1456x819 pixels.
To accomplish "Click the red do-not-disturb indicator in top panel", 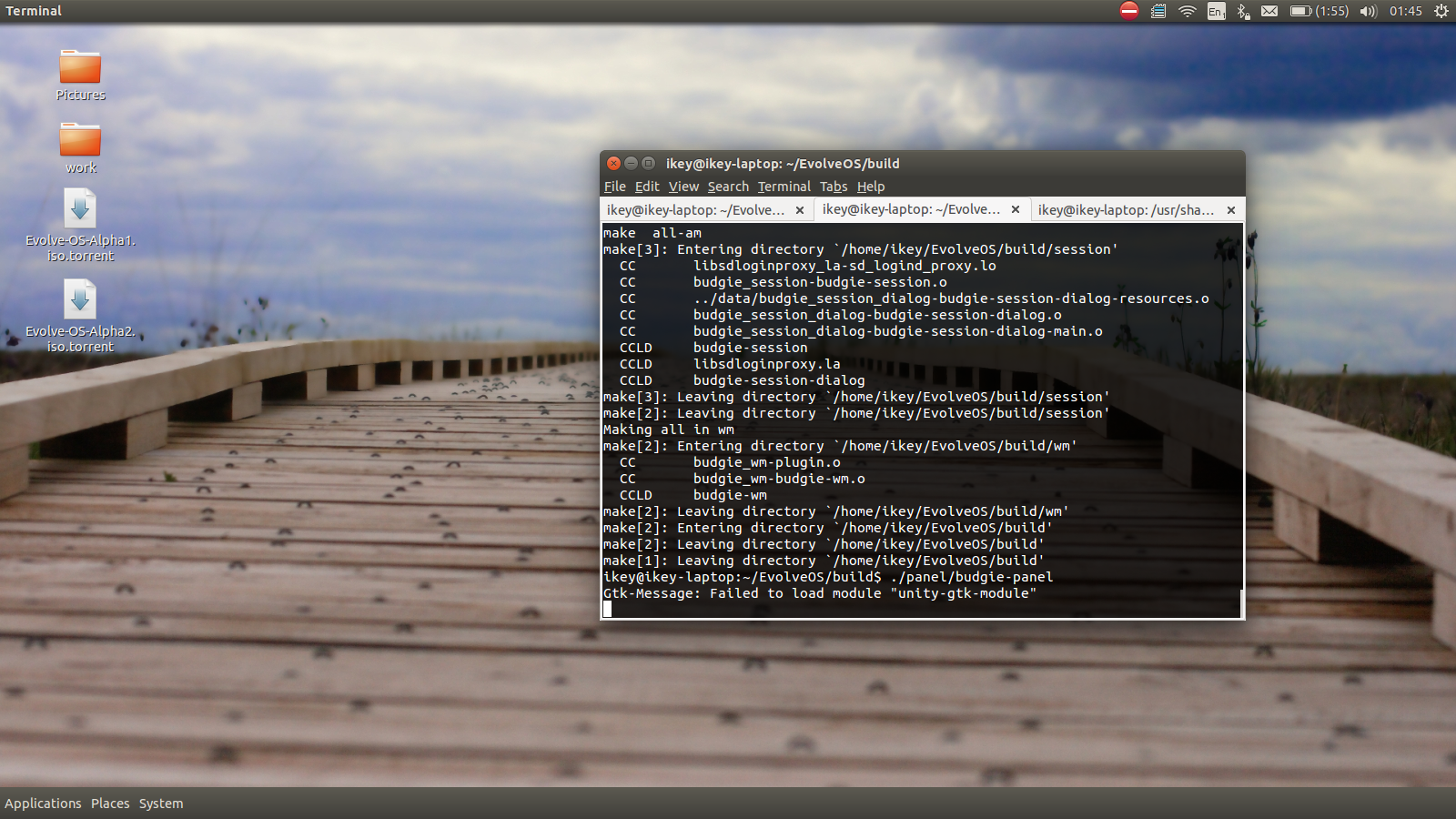I will [x=1129, y=11].
